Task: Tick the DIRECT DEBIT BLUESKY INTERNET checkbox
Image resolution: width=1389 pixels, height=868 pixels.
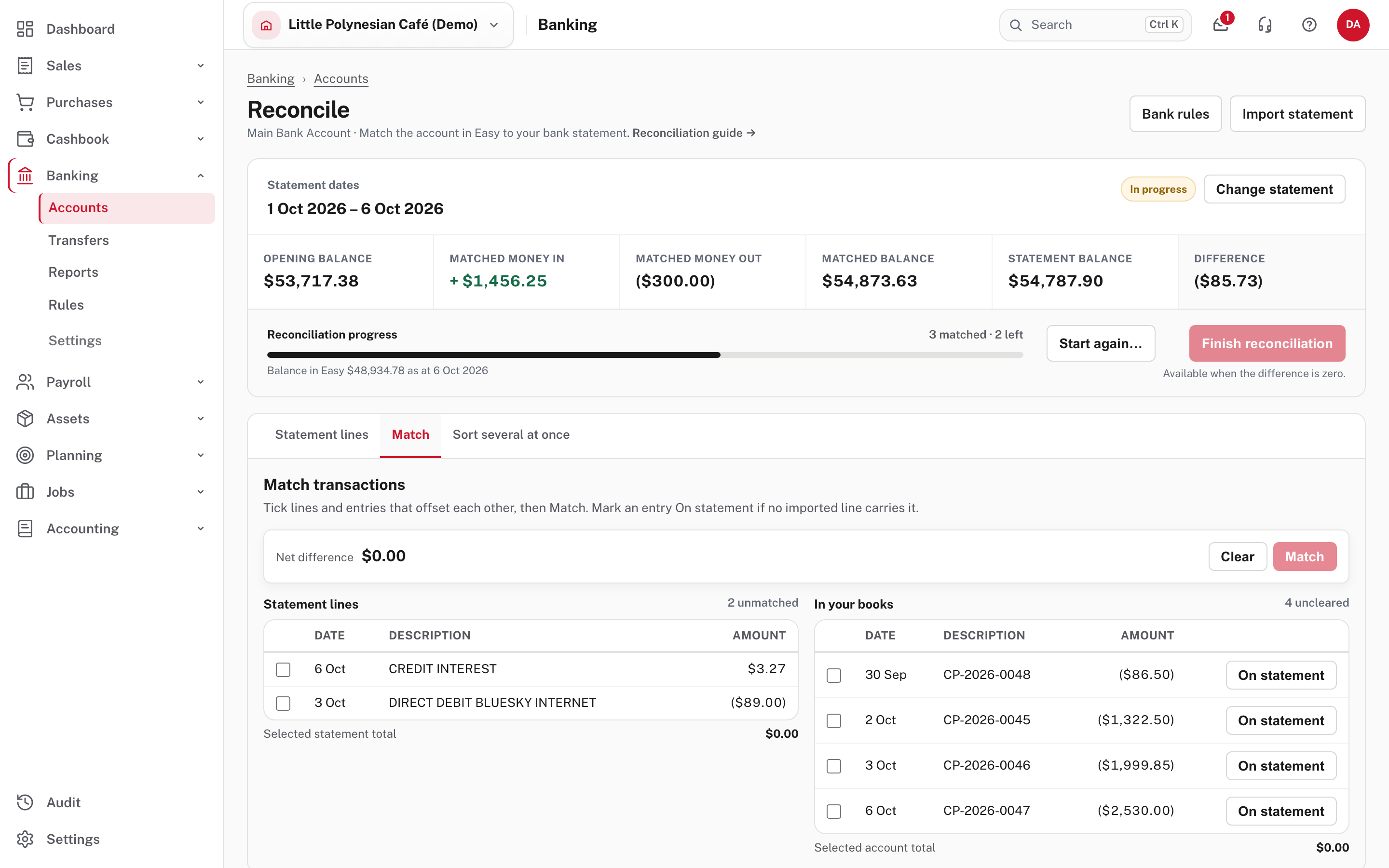Action: [283, 703]
